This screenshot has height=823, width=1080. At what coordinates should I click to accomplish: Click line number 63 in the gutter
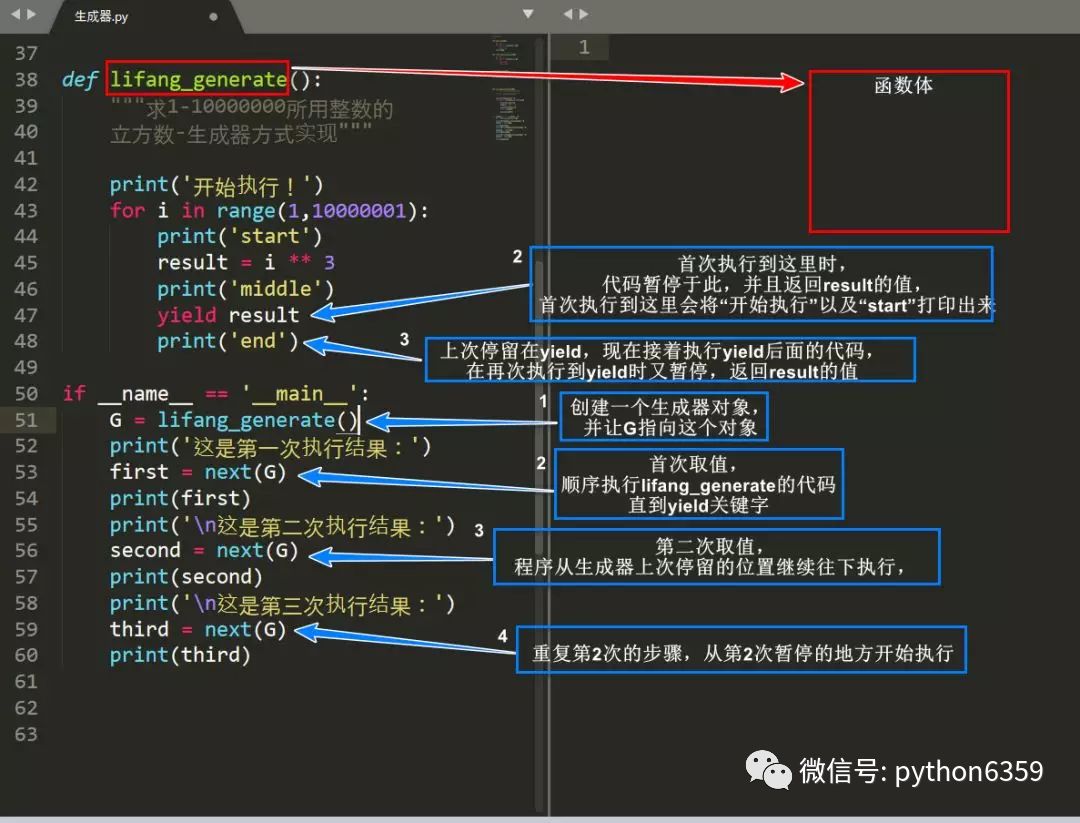(26, 734)
